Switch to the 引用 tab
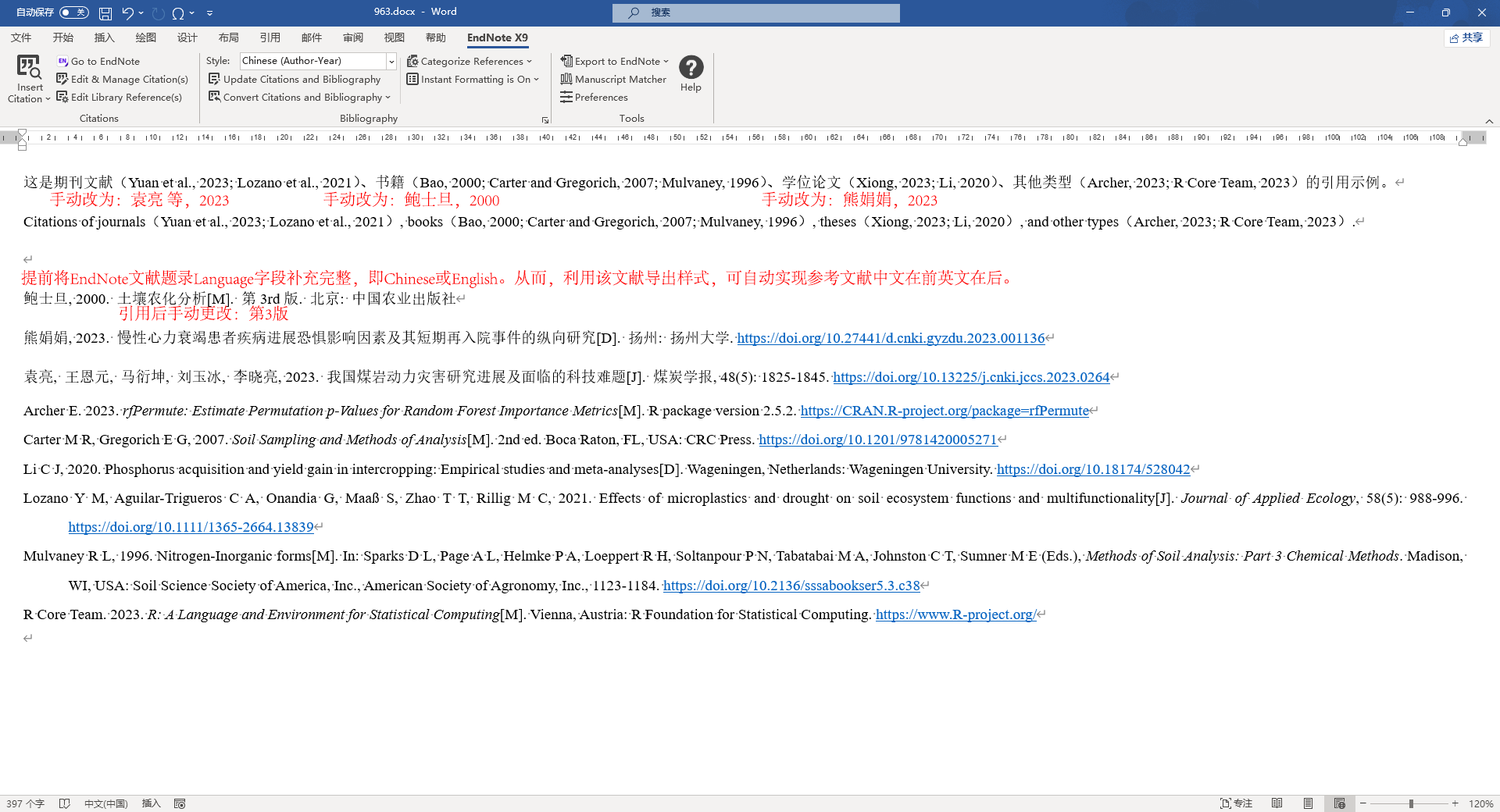1500x812 pixels. pyautogui.click(x=270, y=37)
